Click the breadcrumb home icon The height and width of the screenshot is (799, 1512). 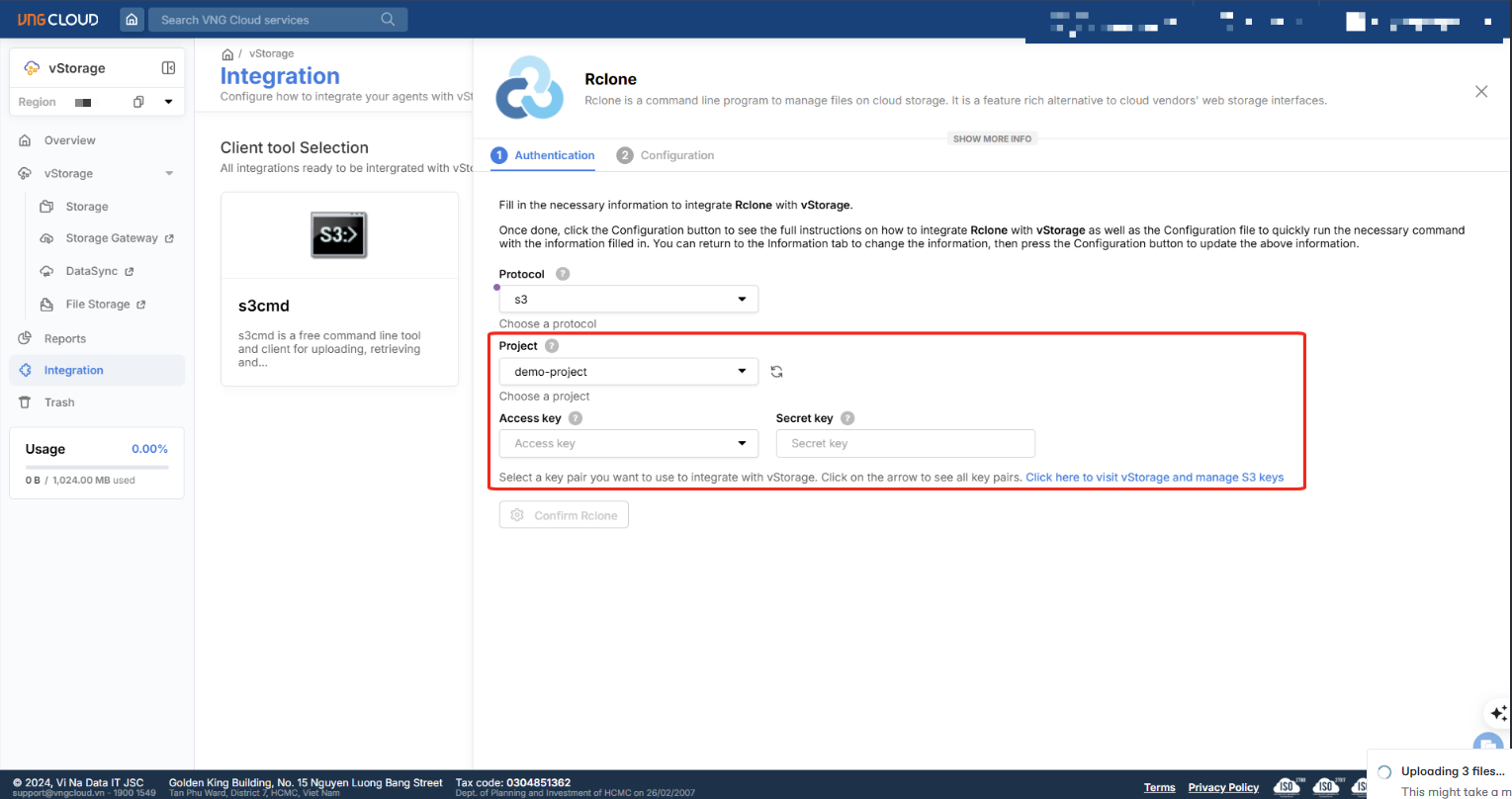point(227,54)
